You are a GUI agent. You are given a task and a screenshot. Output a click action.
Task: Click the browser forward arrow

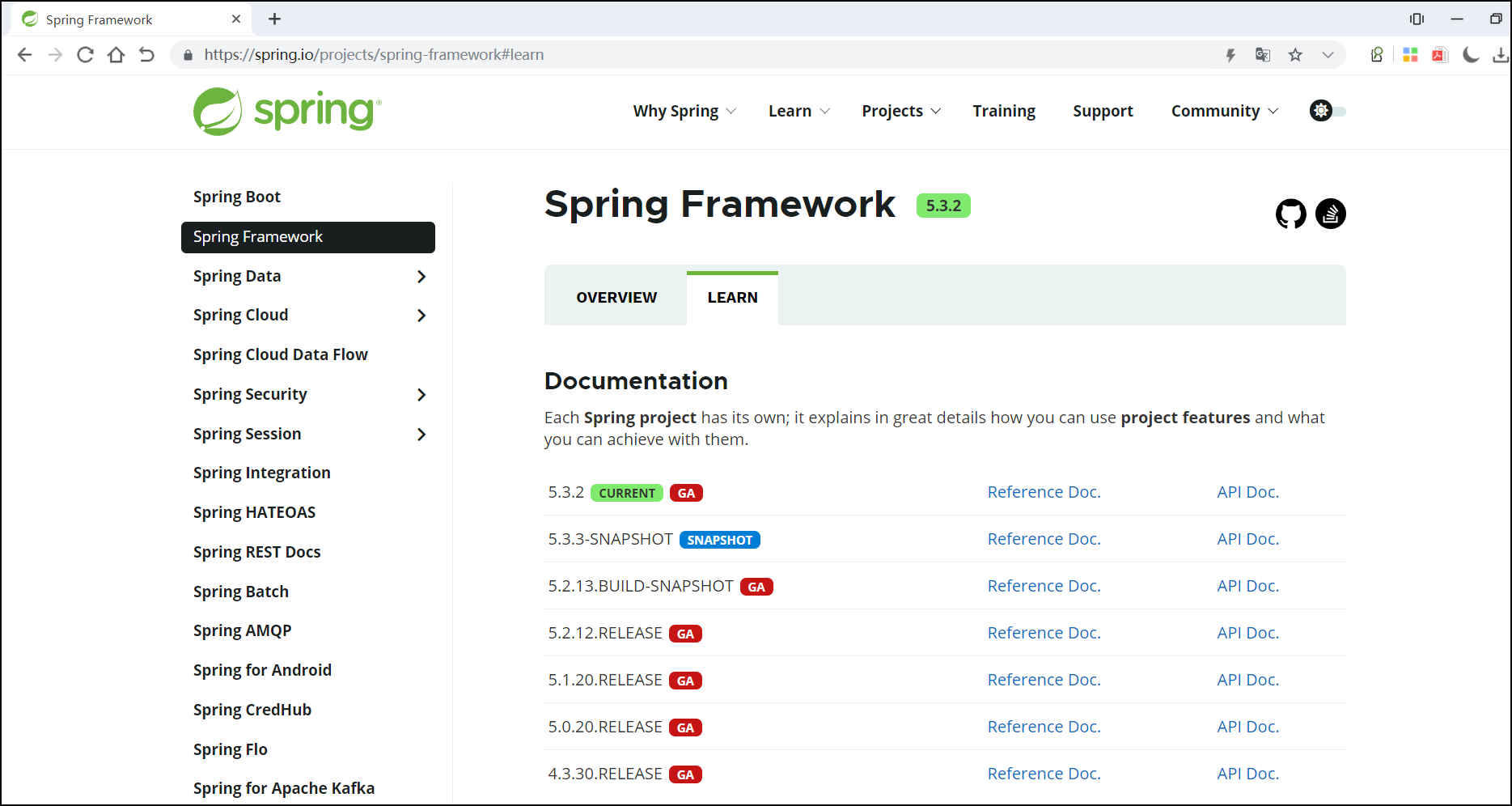pos(55,54)
